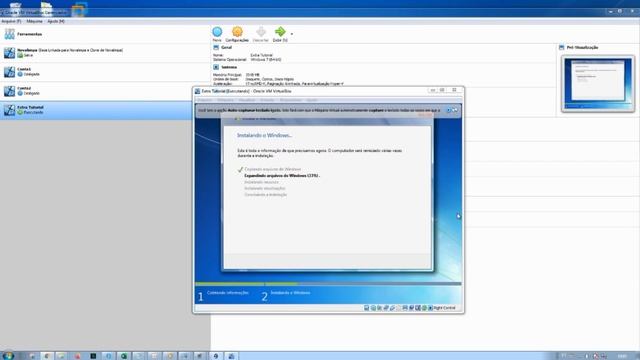Image resolution: width=640 pixels, height=360 pixels.
Task: Open Arquivo menu in Extra Tutorial VM window
Action: (x=205, y=100)
